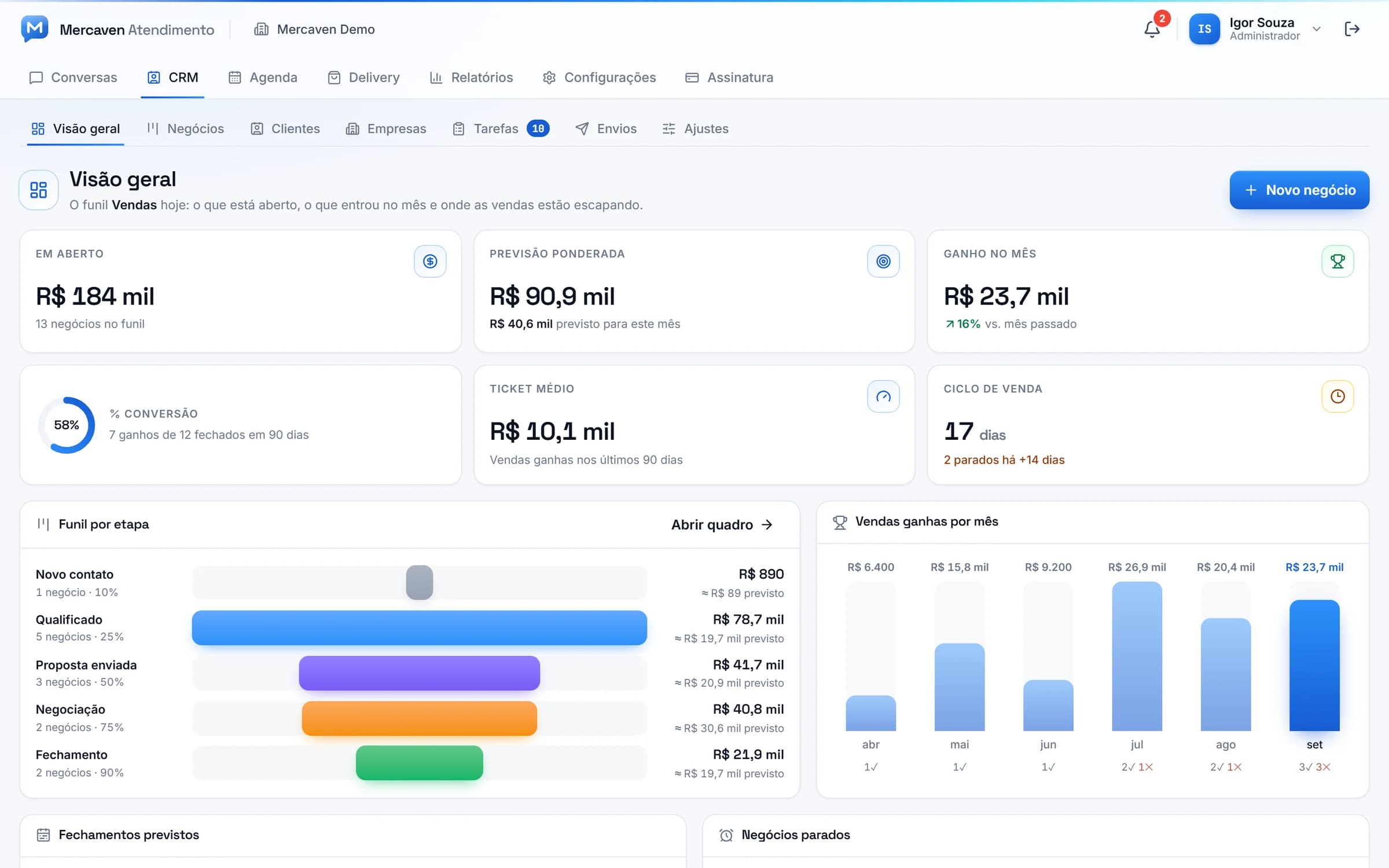Screen dimensions: 1389x868
Task: Click the 58% conversion ring
Action: click(x=67, y=425)
